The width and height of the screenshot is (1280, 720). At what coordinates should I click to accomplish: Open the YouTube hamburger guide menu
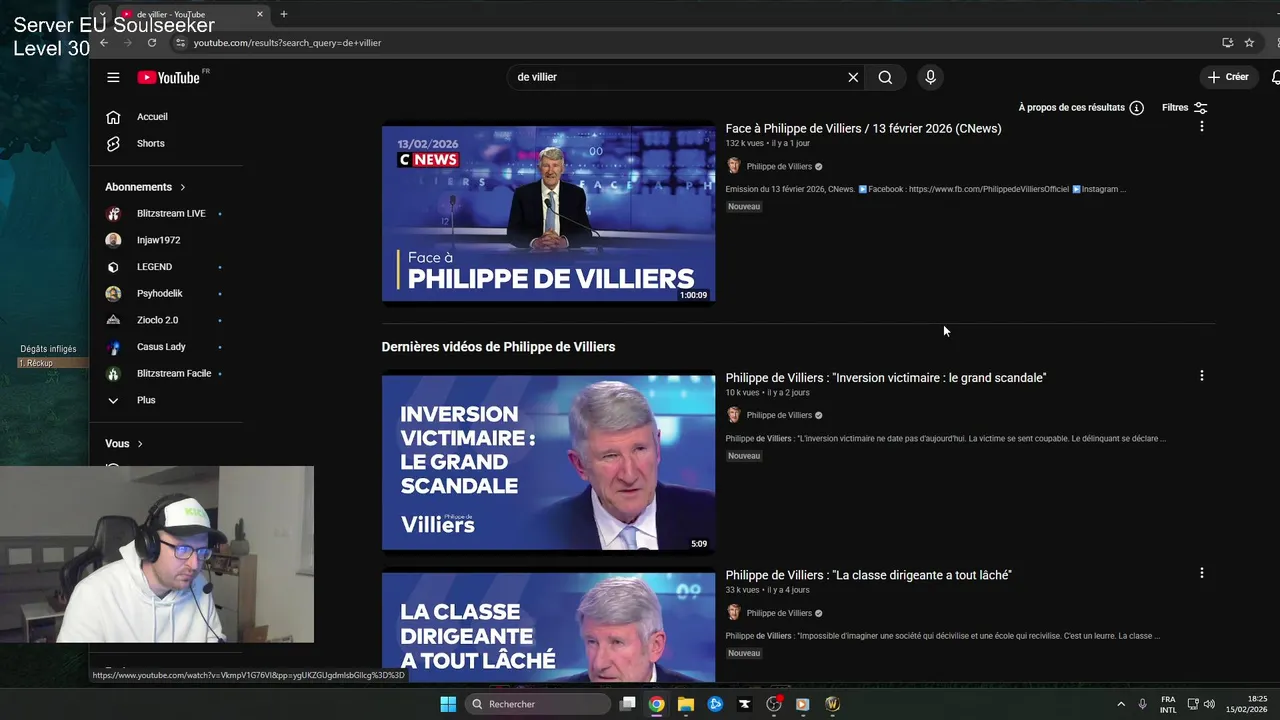[113, 77]
